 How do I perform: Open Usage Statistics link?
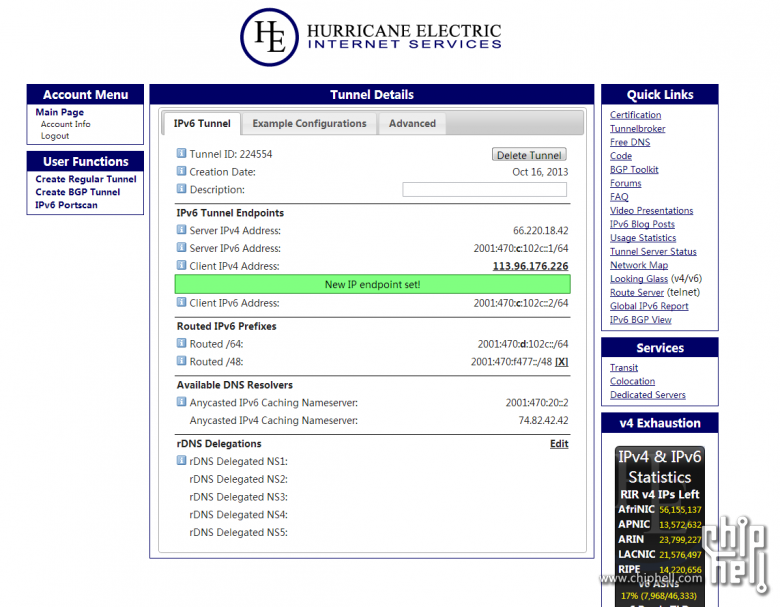643,238
